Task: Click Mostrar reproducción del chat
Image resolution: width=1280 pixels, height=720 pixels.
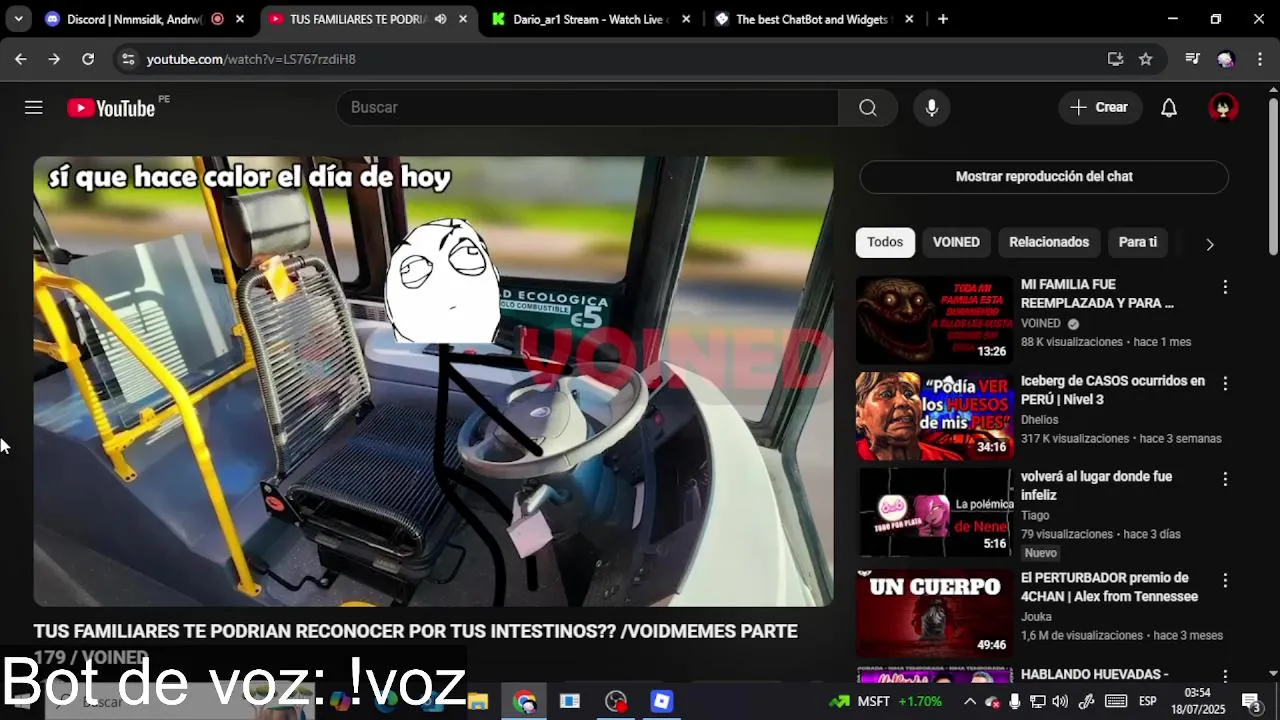Action: [x=1044, y=176]
